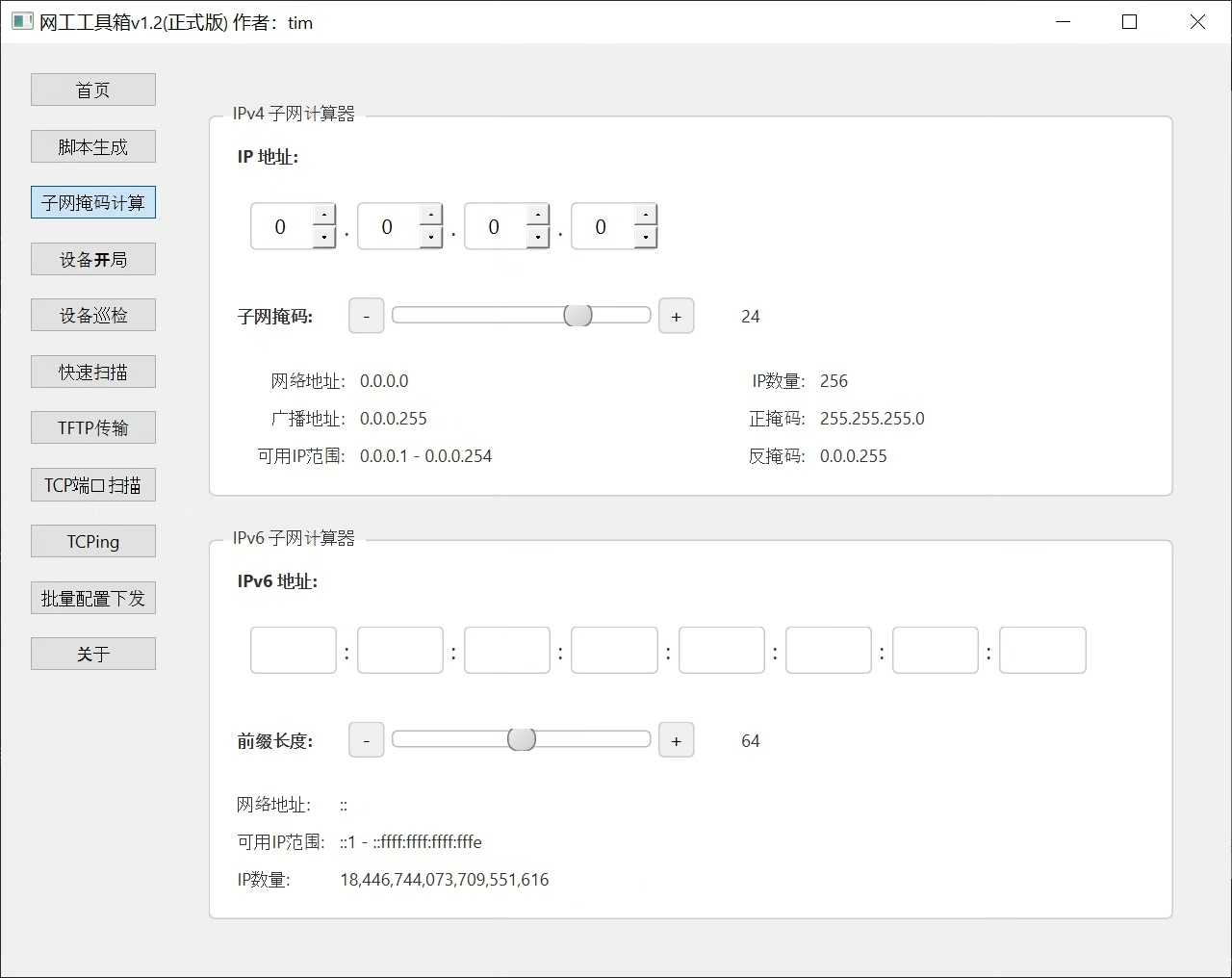This screenshot has width=1232, height=978.
Task: Open the 快速扫描 tool
Action: coord(93,373)
